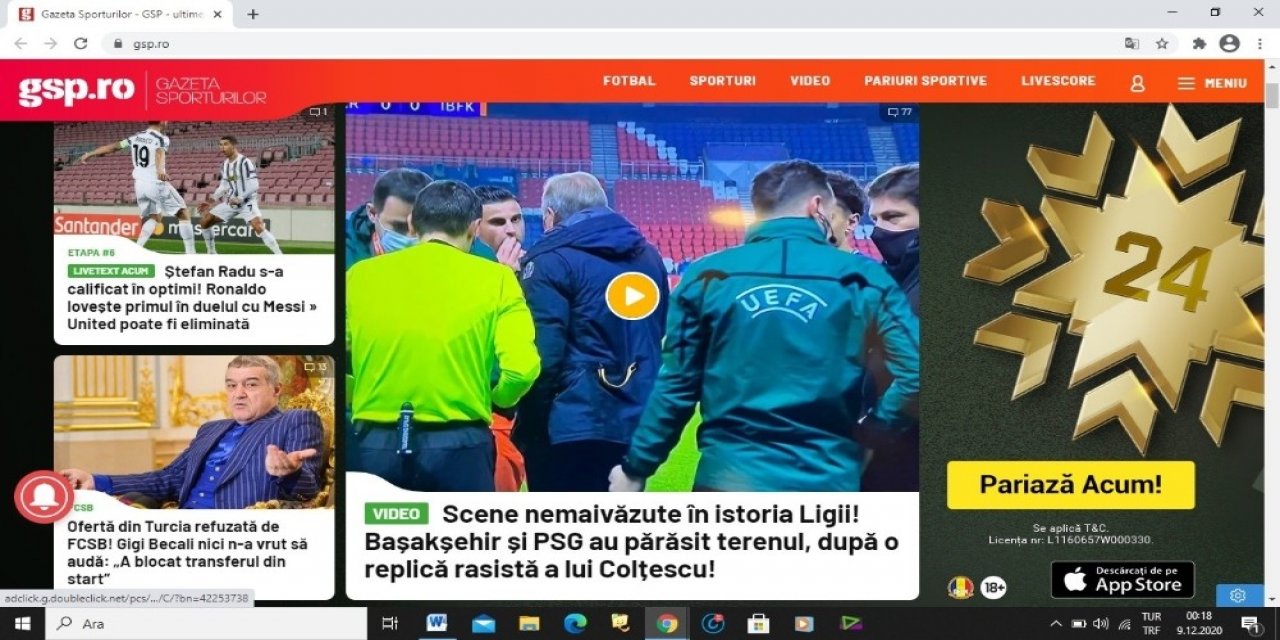Switch the TUR keyboard language indicator
The width and height of the screenshot is (1280, 640).
(1151, 624)
